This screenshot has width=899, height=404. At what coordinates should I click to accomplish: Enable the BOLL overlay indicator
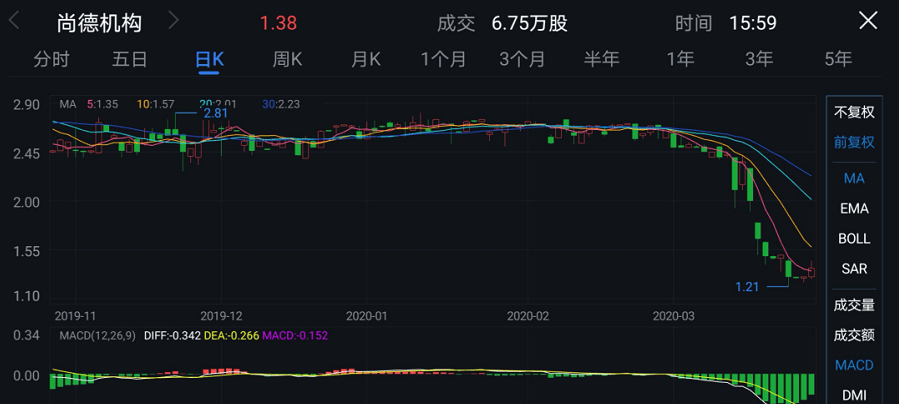(854, 238)
